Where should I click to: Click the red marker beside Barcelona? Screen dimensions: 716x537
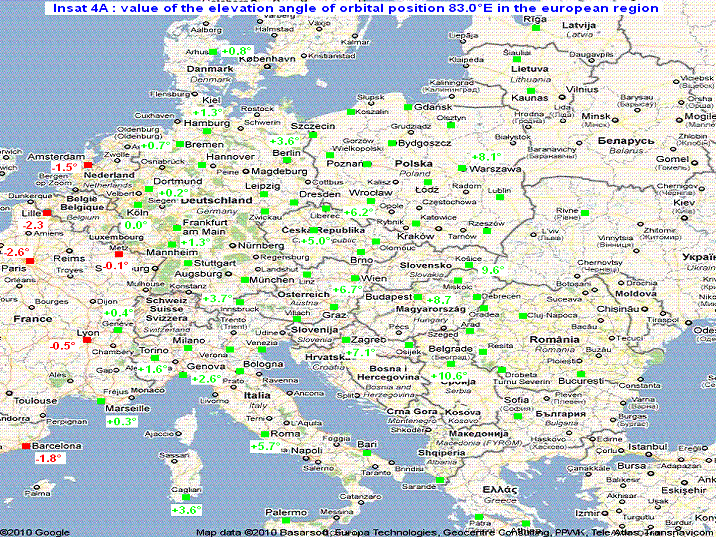click(26, 445)
